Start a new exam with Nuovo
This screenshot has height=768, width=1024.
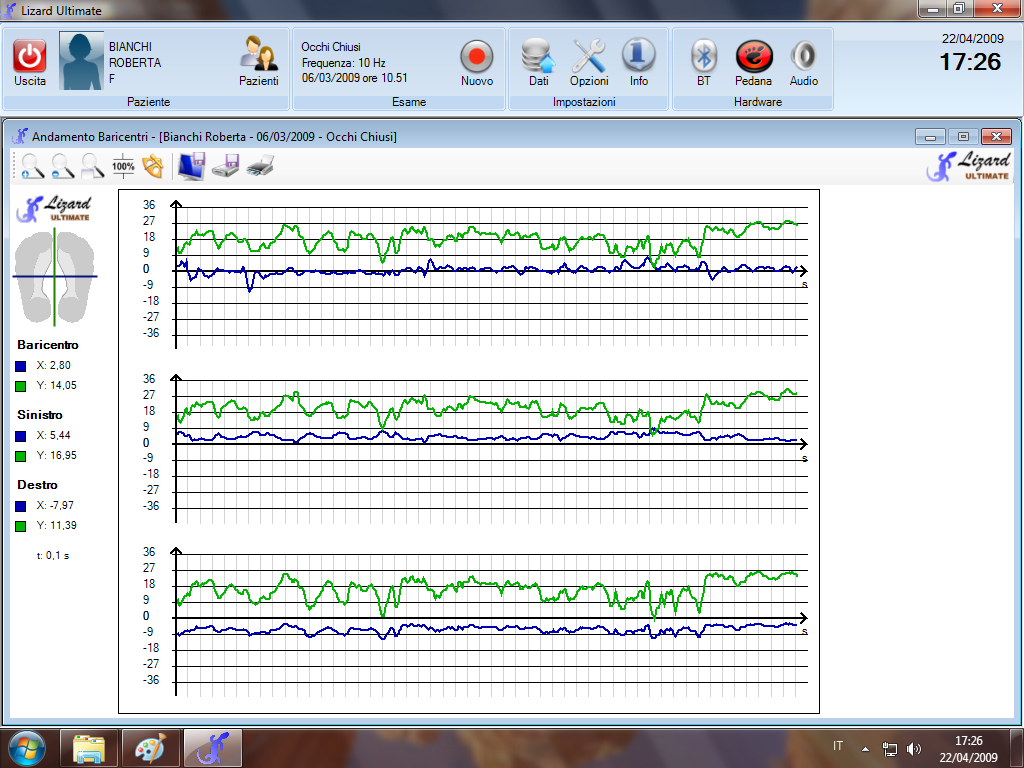pos(477,57)
